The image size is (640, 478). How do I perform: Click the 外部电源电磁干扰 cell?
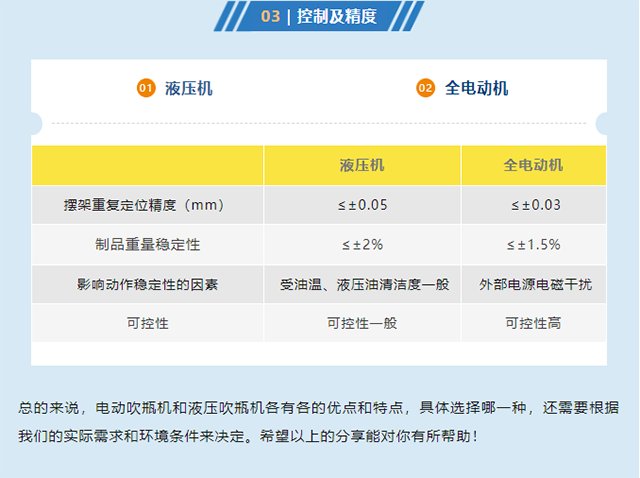(x=533, y=284)
